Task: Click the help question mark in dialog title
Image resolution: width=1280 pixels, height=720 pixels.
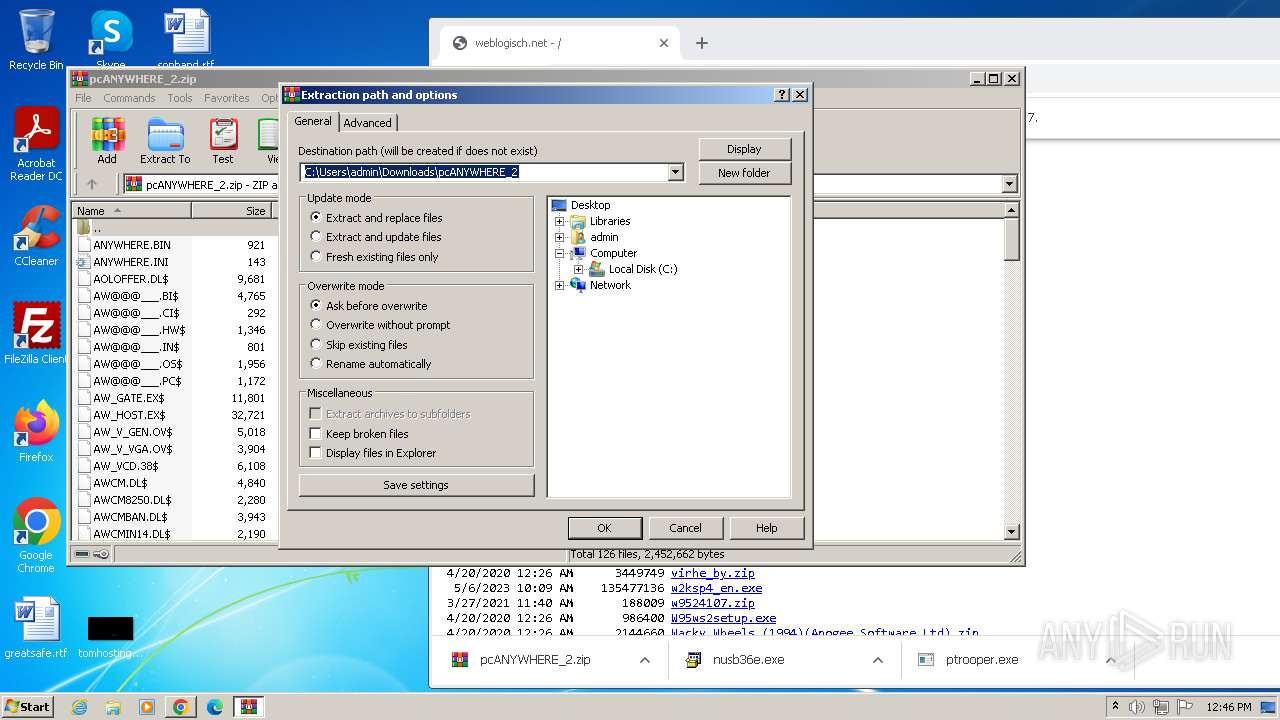Action: pyautogui.click(x=782, y=95)
